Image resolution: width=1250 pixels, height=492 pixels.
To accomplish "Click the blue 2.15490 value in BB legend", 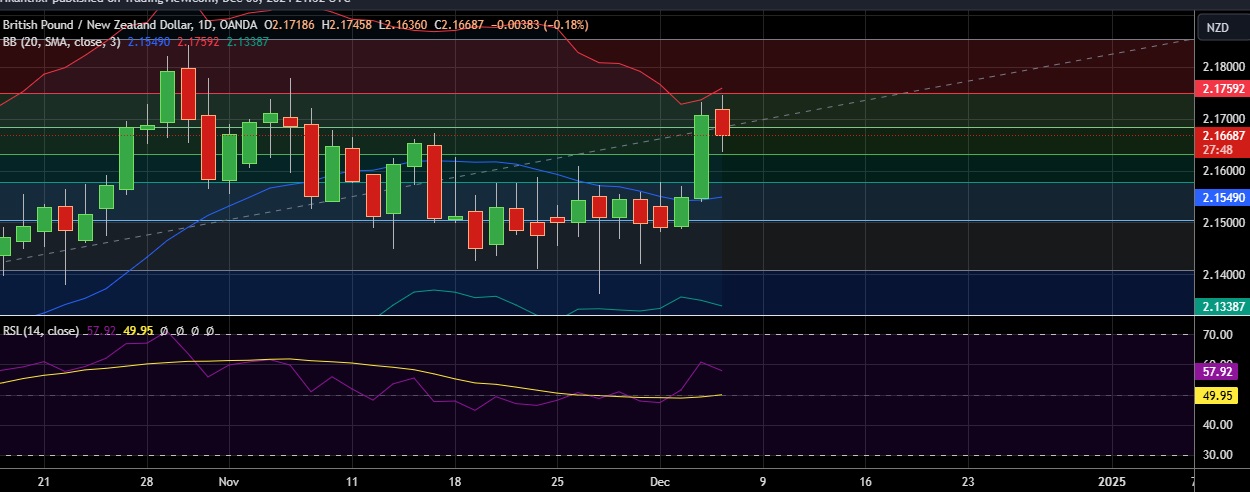I will (148, 42).
